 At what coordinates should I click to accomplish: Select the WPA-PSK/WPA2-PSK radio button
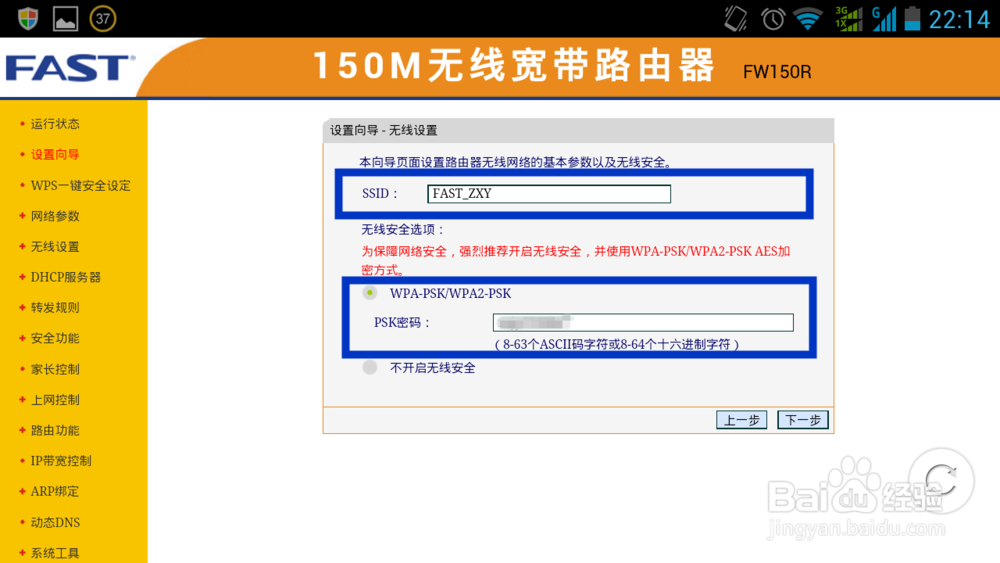370,293
